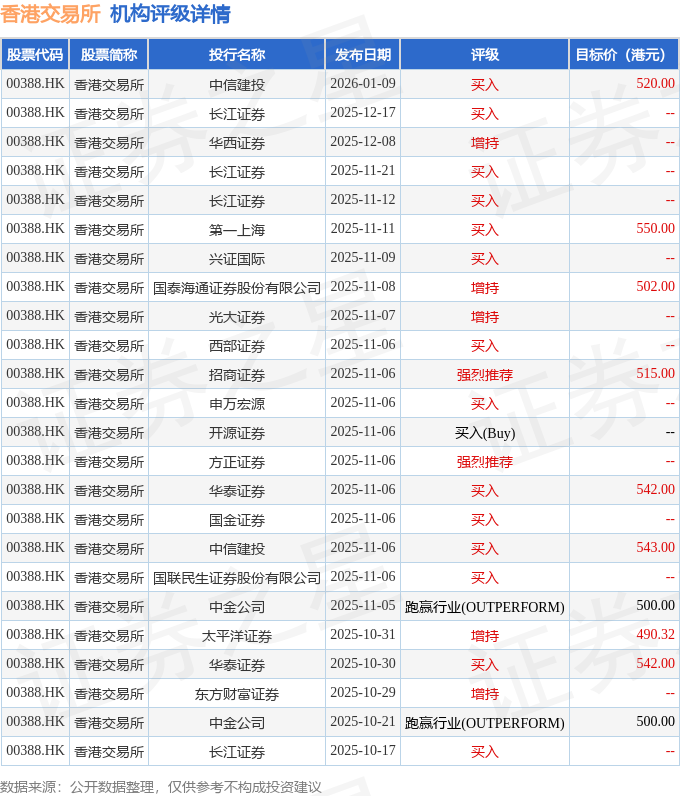The height and width of the screenshot is (796, 680).
Task: Click 增持 rating in the 华西证券 row
Action: [484, 143]
